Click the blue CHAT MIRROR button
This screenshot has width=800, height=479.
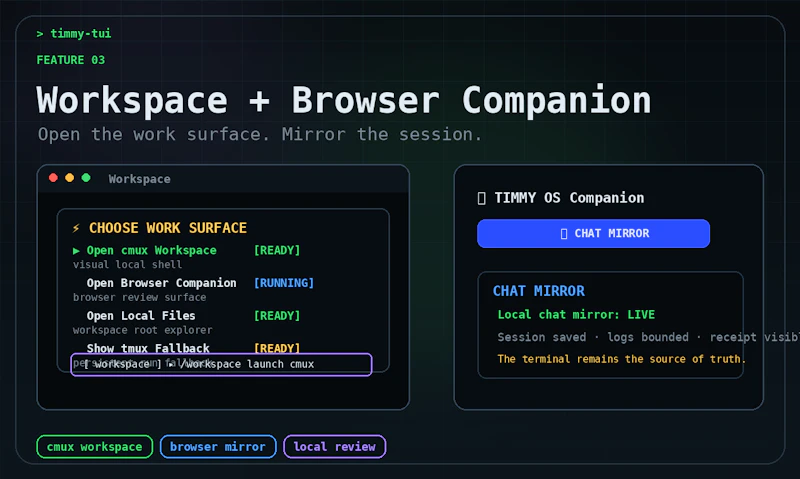[593, 234]
